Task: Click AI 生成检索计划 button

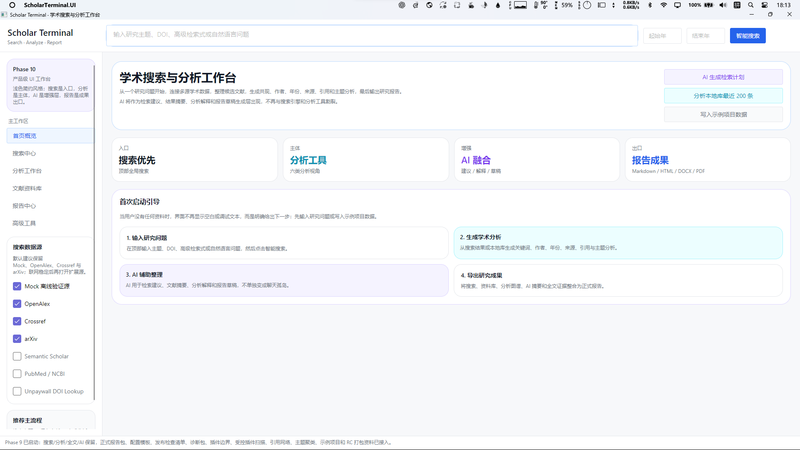Action: tap(723, 77)
